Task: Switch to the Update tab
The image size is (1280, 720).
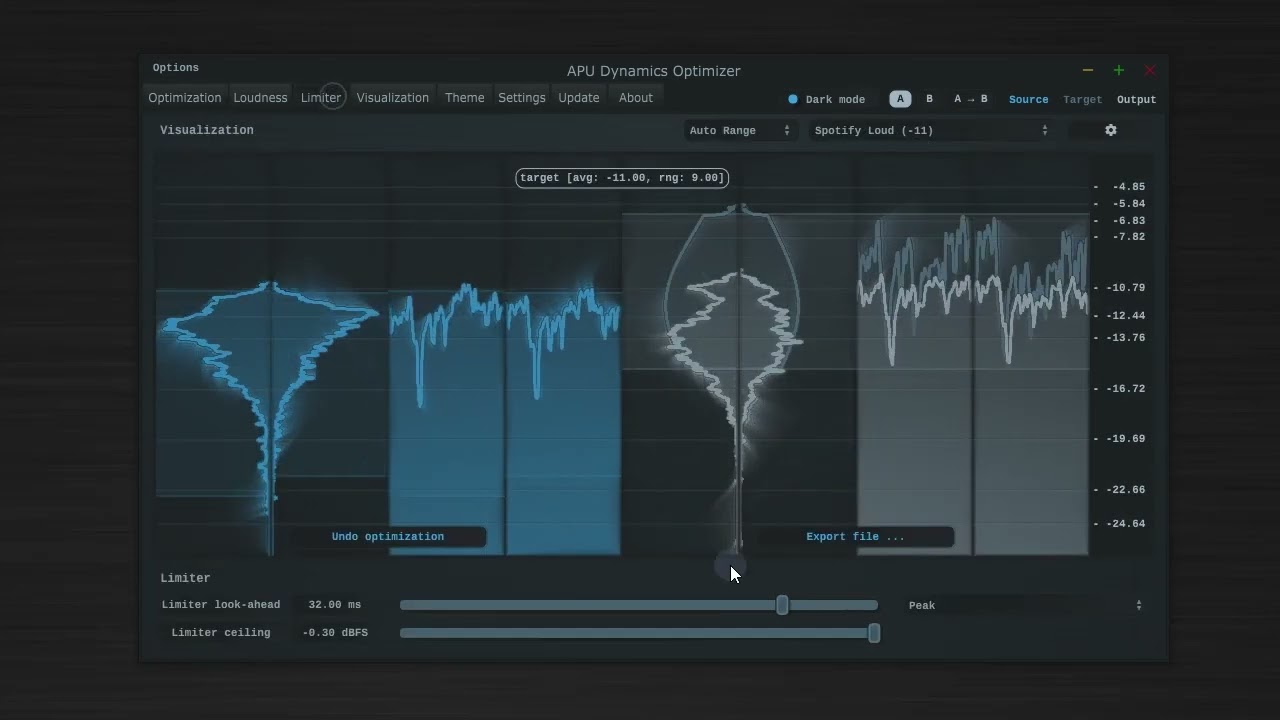Action: [578, 97]
